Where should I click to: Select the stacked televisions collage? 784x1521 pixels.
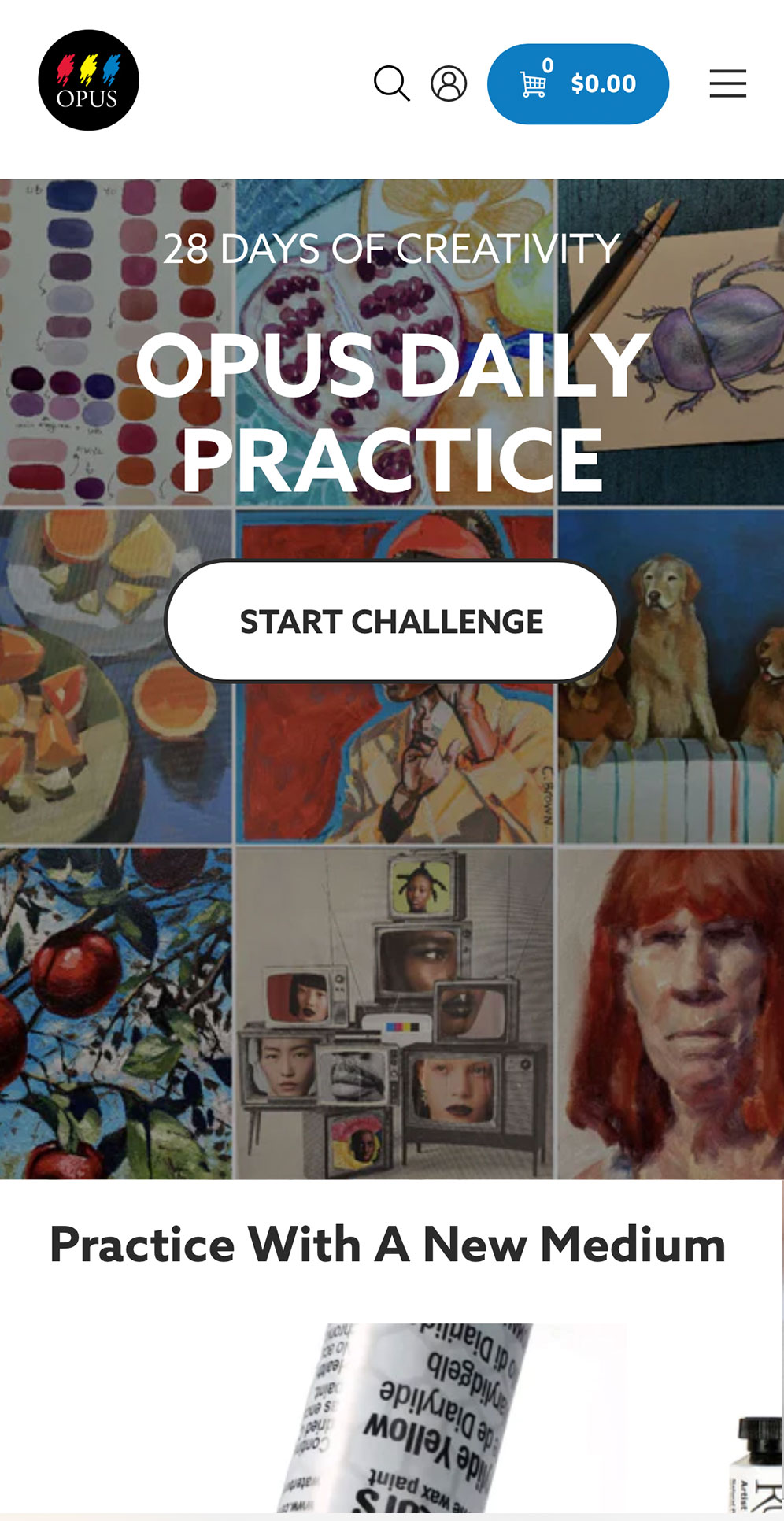[x=395, y=1014]
